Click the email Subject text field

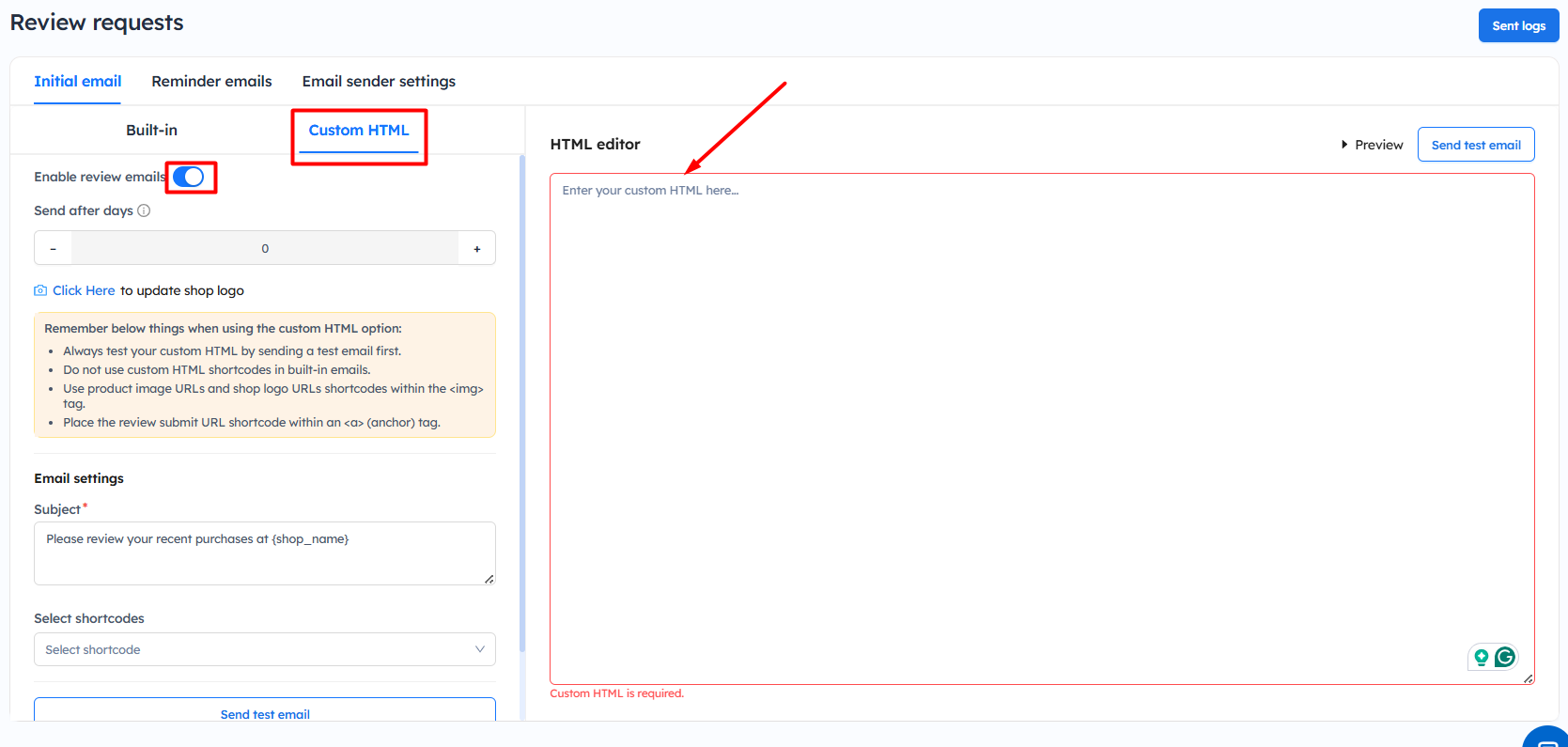[x=265, y=552]
